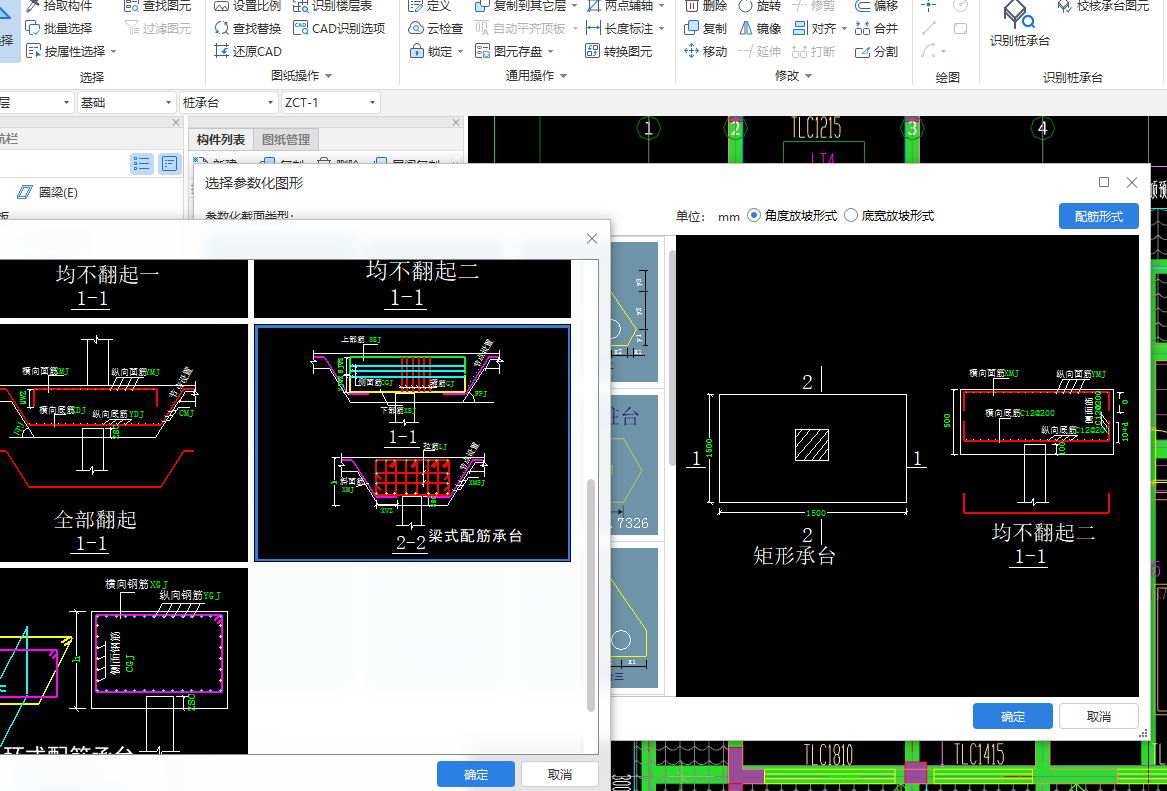Select the line drawing tool in 绘图
1167x791 pixels.
[929, 28]
